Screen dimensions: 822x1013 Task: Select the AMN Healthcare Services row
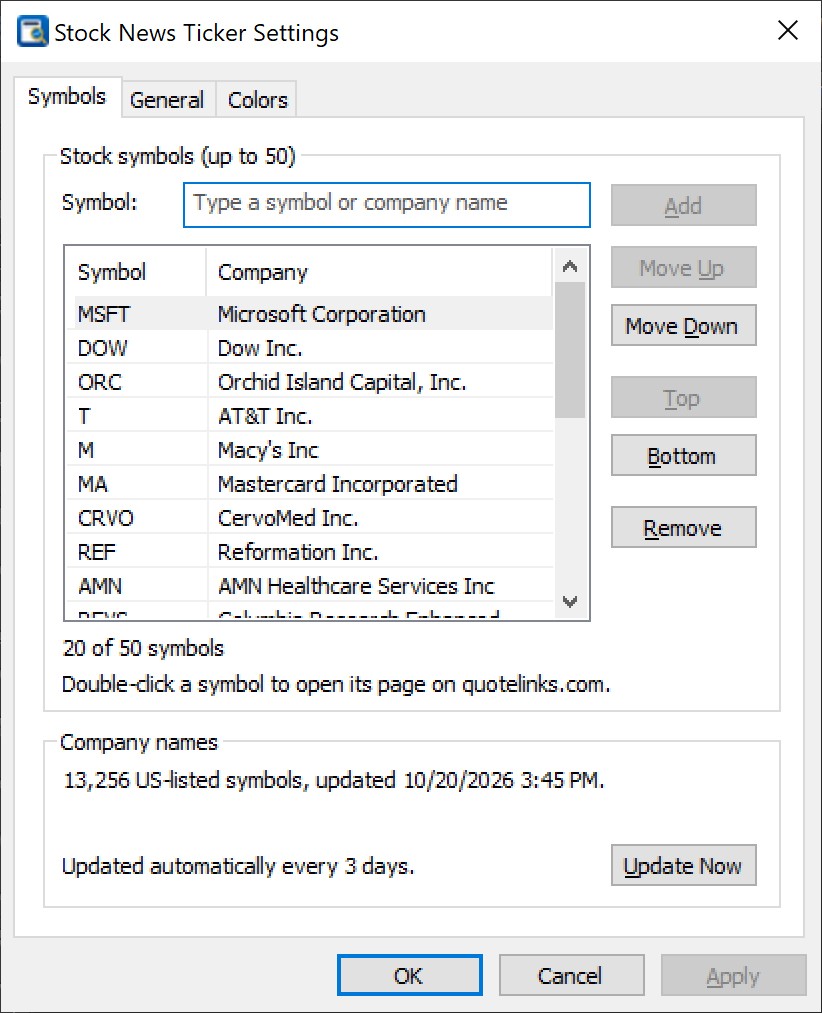[310, 585]
